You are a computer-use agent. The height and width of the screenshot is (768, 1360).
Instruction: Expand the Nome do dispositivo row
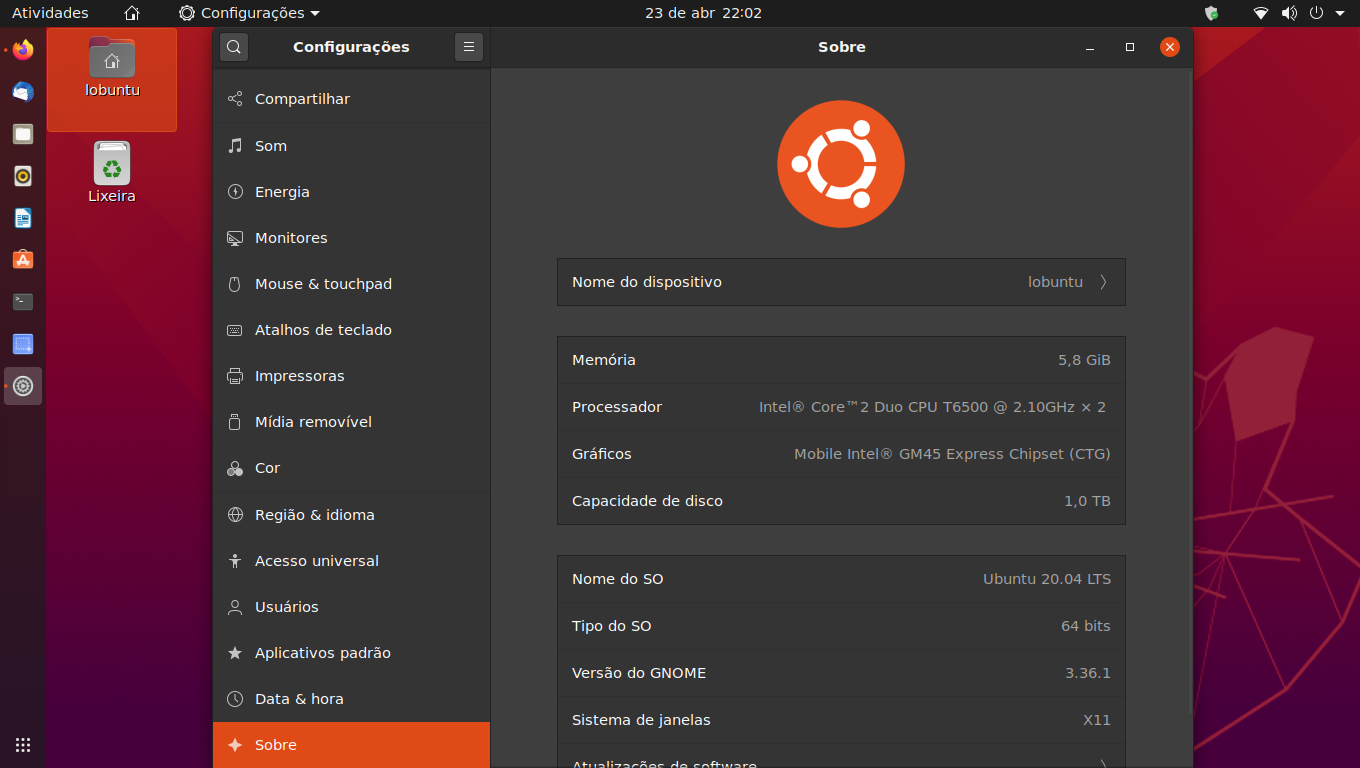point(1103,281)
